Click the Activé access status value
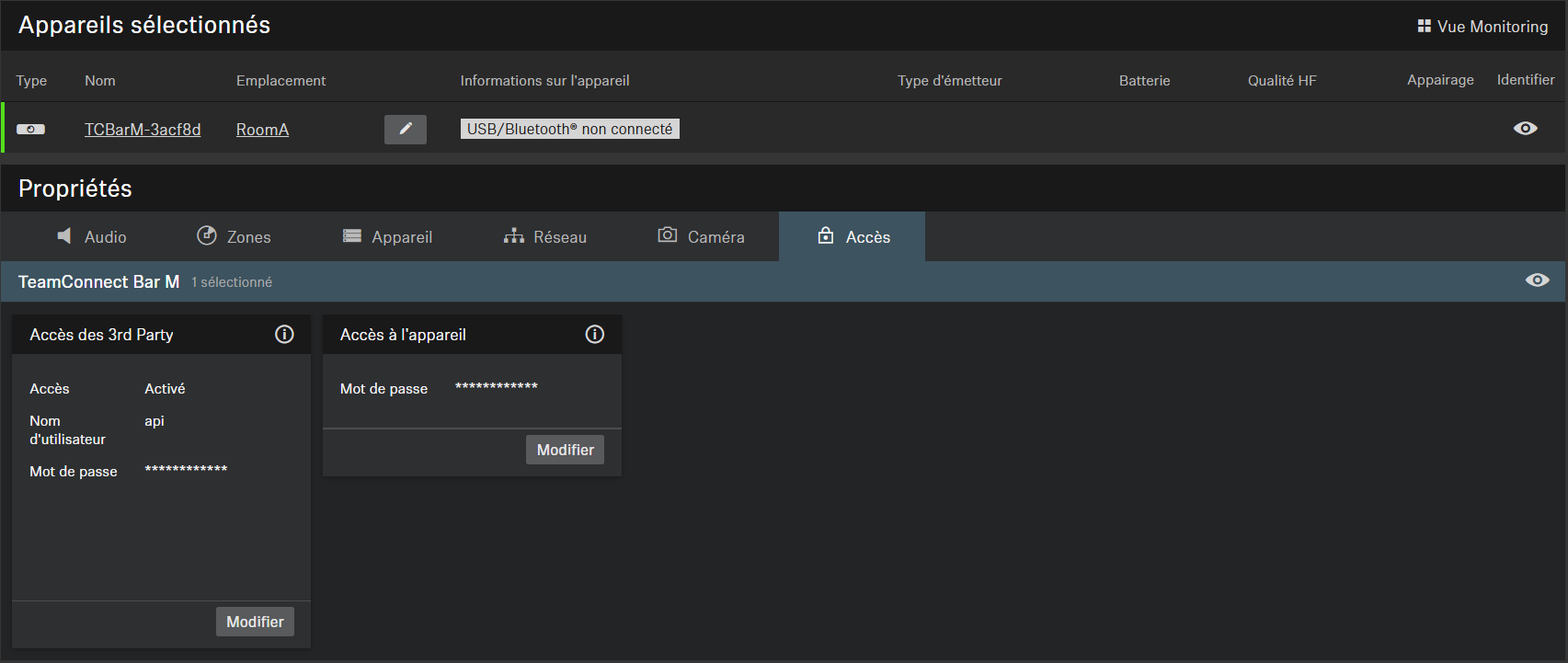This screenshot has width=1568, height=663. tap(165, 389)
